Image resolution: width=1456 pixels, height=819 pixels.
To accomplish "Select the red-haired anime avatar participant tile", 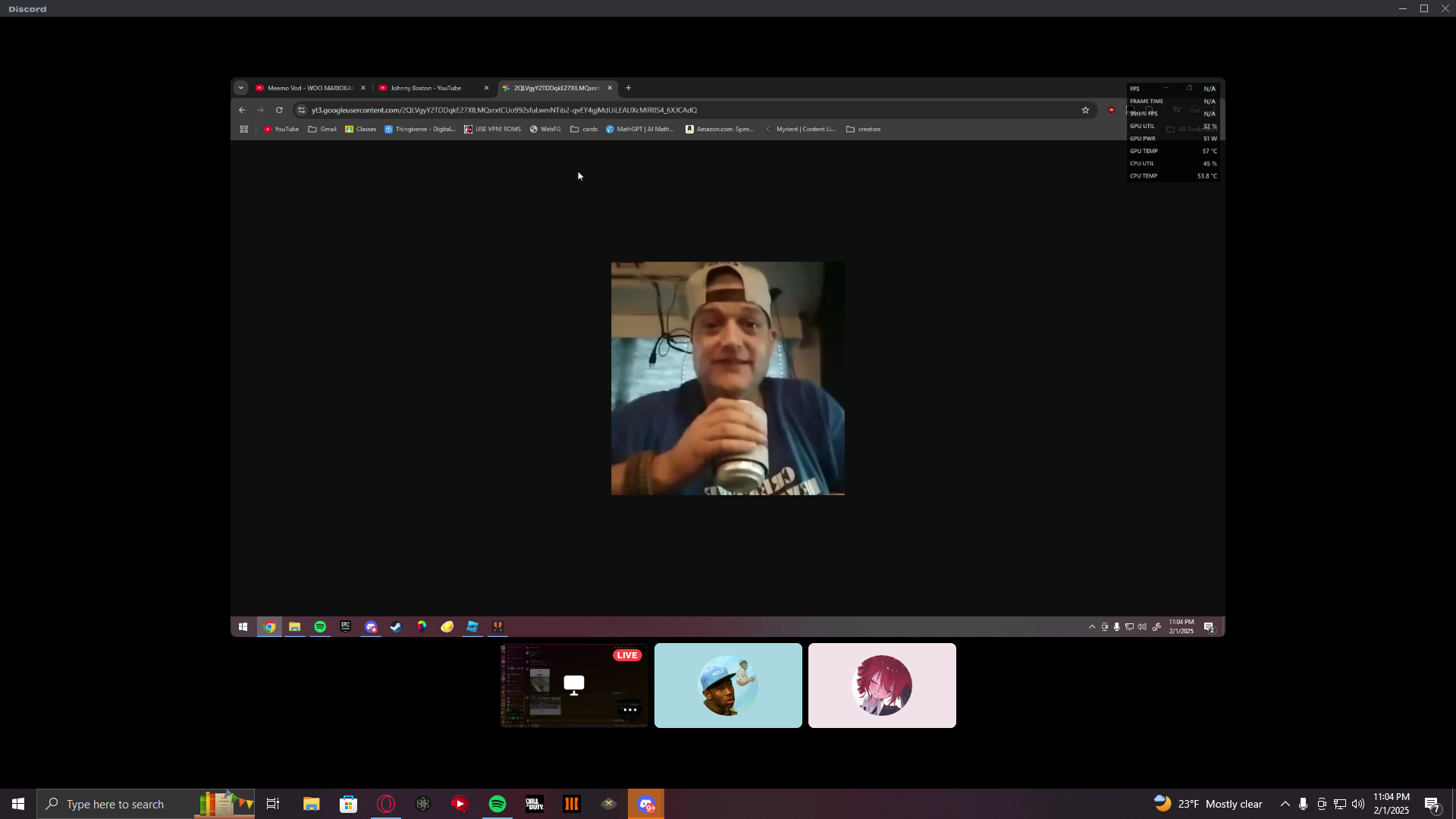I will 882,686.
